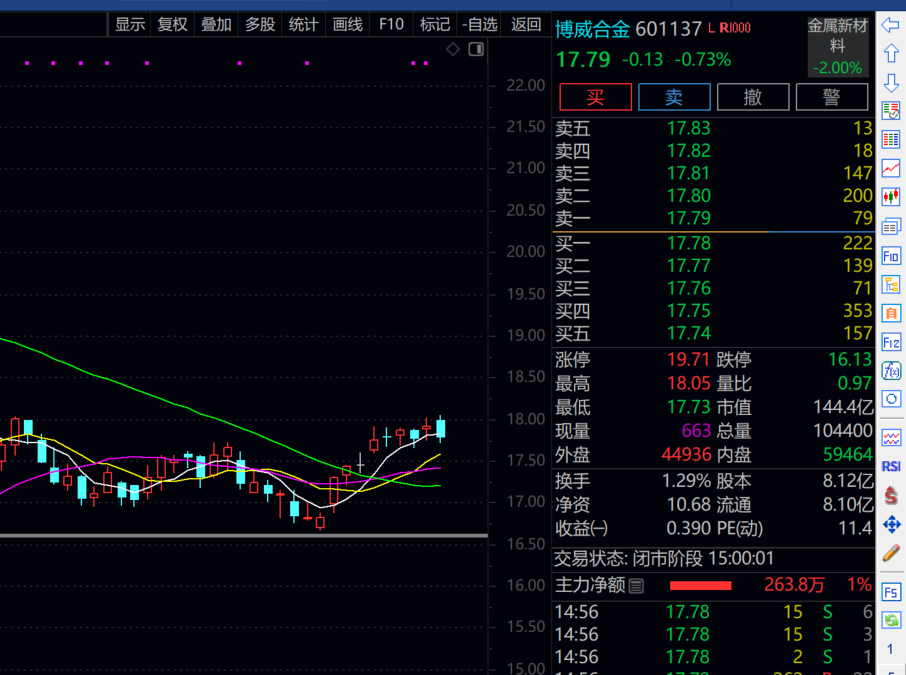The image size is (906, 675).
Task: Click the 卖四 price 17.82
Action: tap(689, 150)
